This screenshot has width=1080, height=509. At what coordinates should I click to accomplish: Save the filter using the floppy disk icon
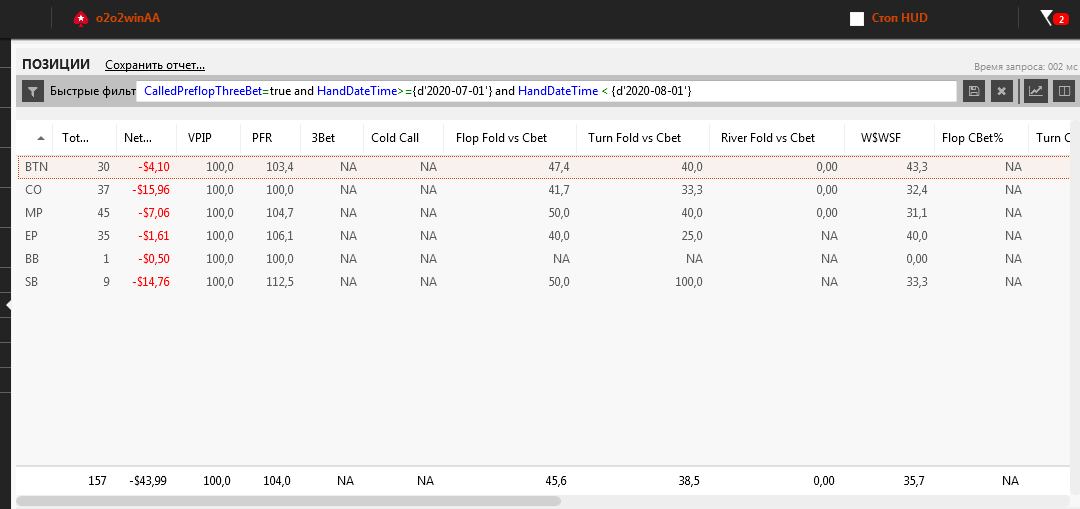coord(974,91)
